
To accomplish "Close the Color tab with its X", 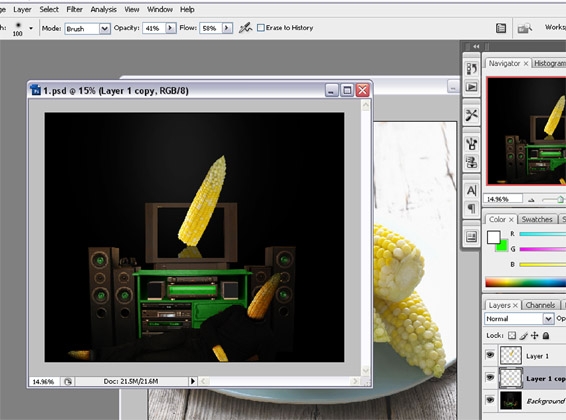I will (511, 219).
